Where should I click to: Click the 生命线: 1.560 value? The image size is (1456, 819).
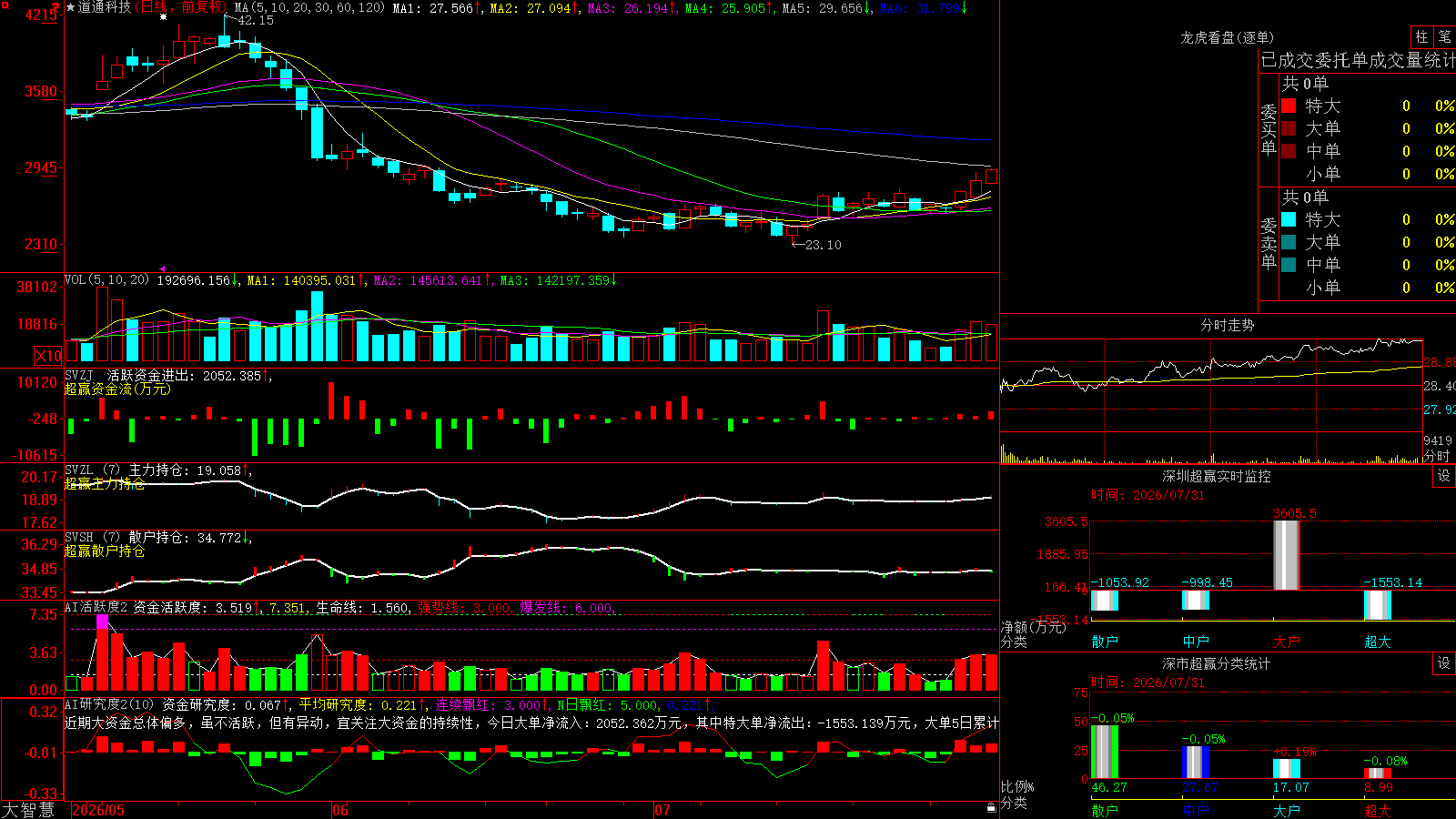362,608
